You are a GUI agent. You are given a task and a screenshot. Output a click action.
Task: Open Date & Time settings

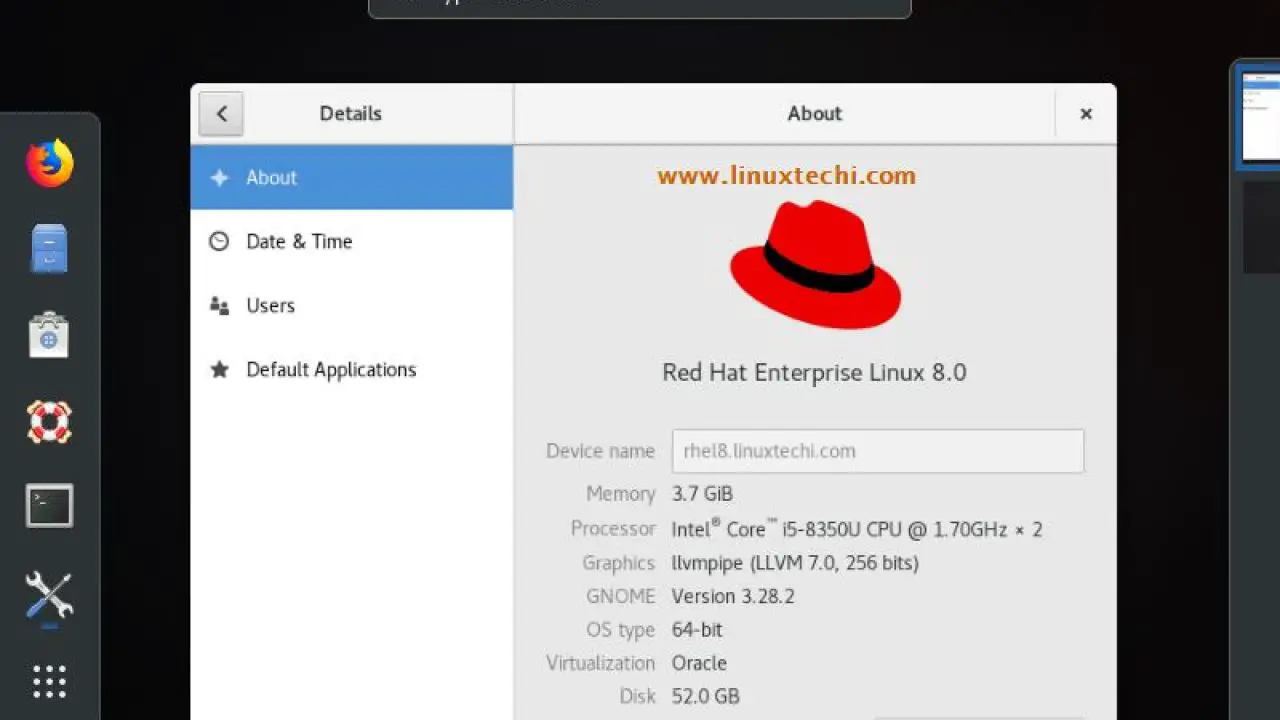(x=352, y=242)
